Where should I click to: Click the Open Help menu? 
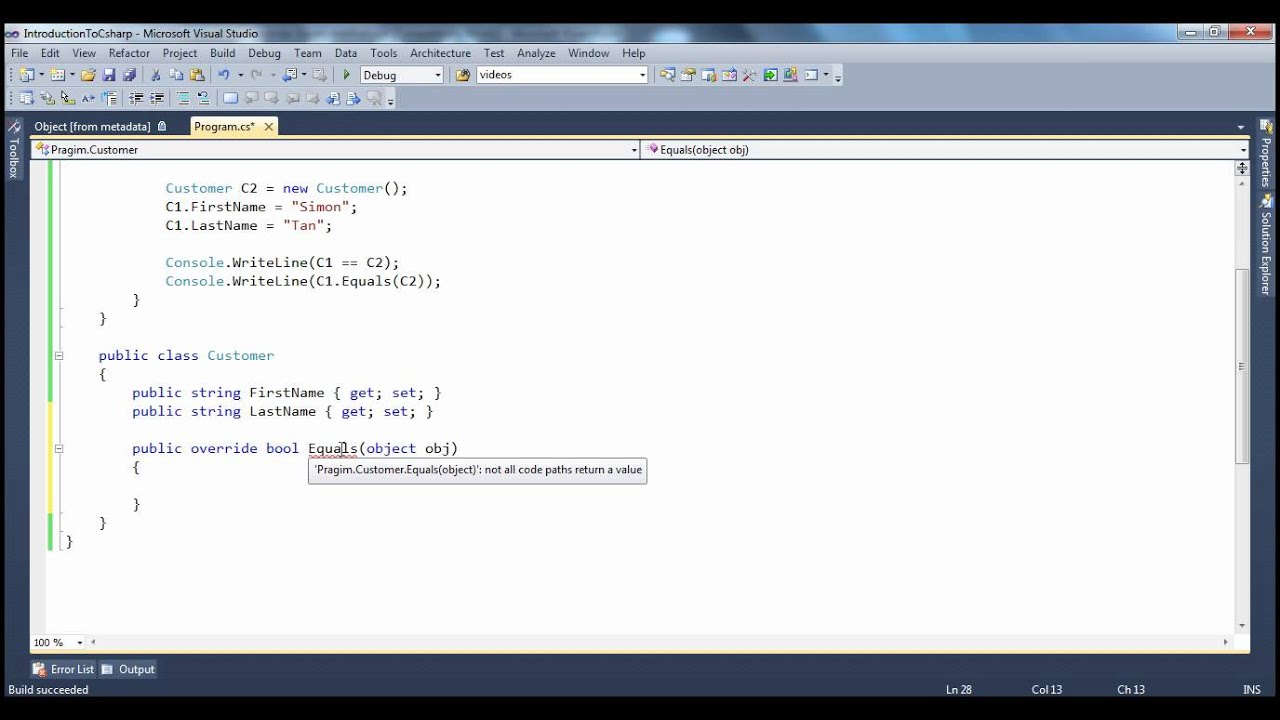633,53
